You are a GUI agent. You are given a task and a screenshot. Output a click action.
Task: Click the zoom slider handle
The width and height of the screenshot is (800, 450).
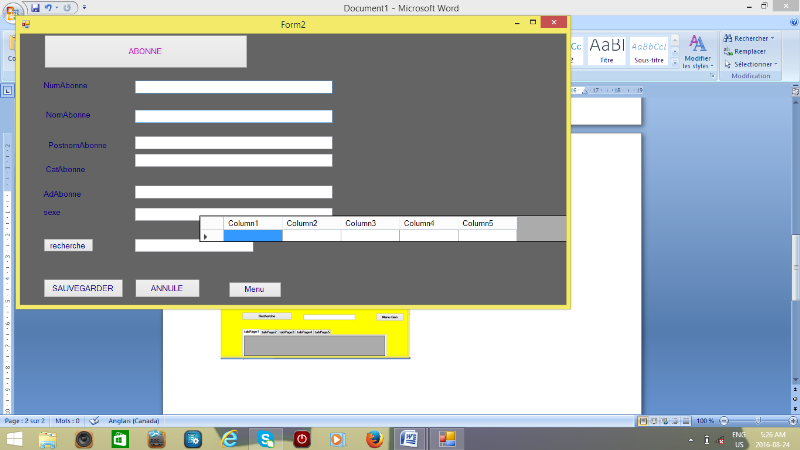click(758, 421)
